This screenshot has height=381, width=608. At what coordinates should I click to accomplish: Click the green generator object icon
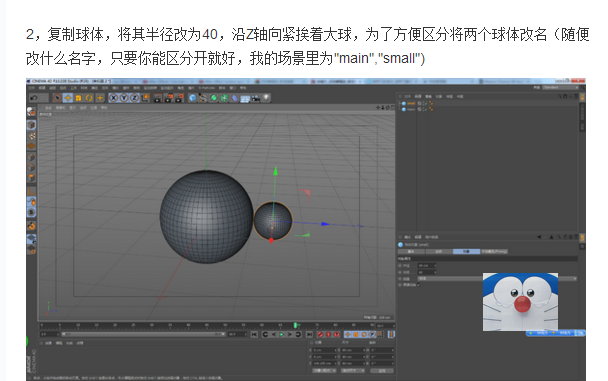point(214,98)
